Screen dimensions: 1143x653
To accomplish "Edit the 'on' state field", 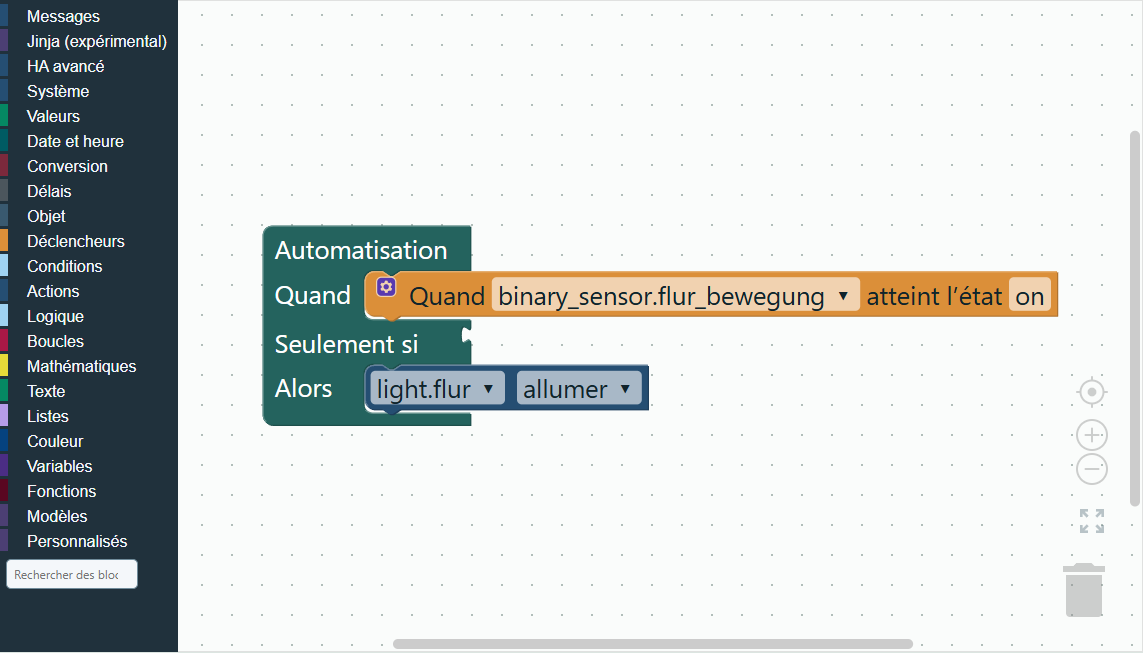I will [1030, 296].
